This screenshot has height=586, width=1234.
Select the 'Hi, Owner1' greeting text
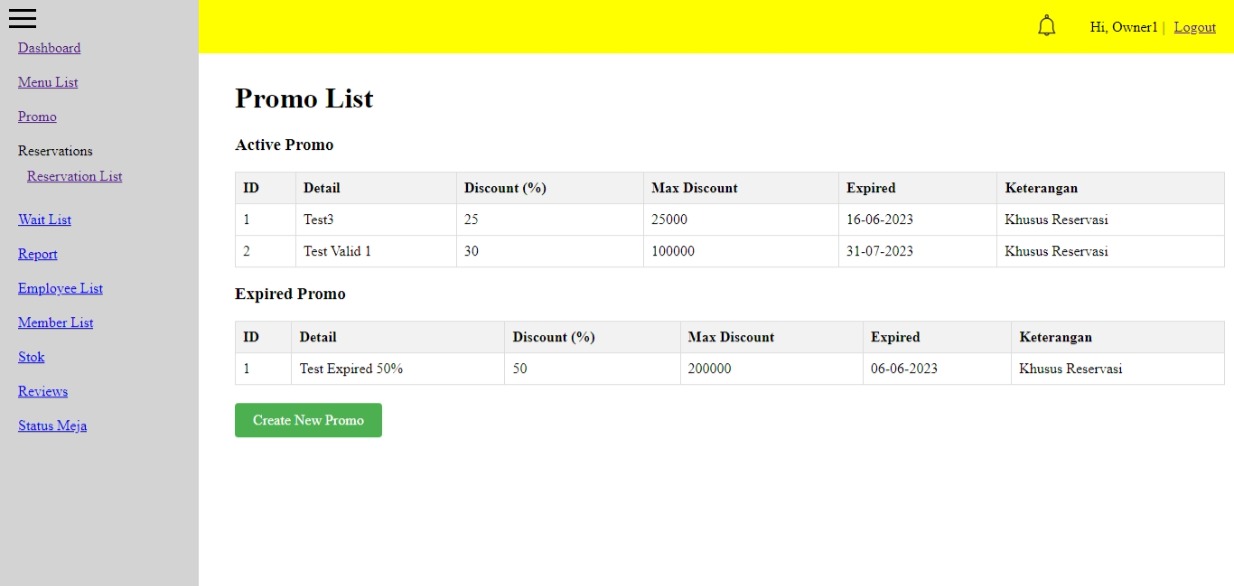1124,27
